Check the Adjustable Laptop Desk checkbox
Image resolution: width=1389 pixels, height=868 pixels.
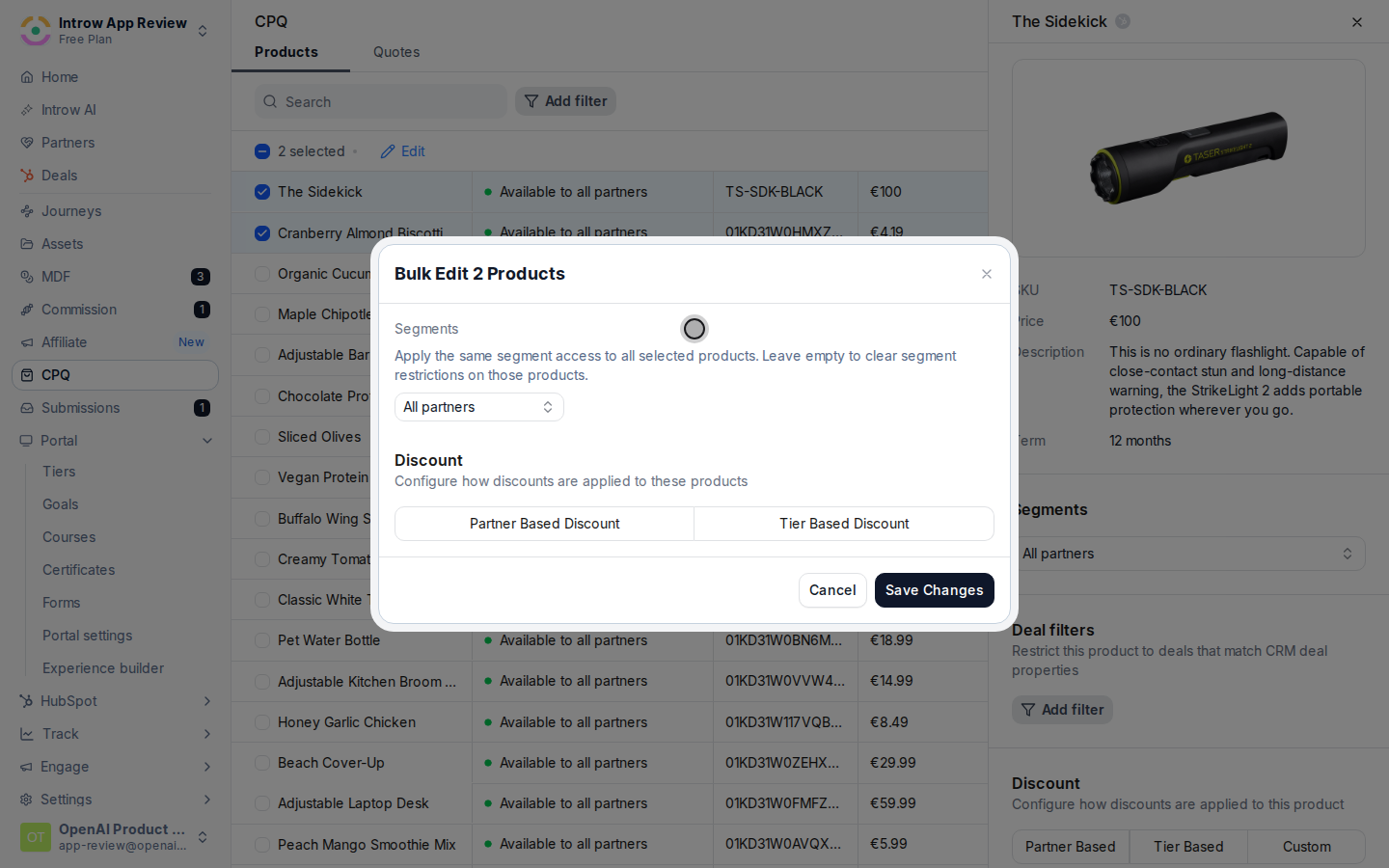[x=262, y=803]
